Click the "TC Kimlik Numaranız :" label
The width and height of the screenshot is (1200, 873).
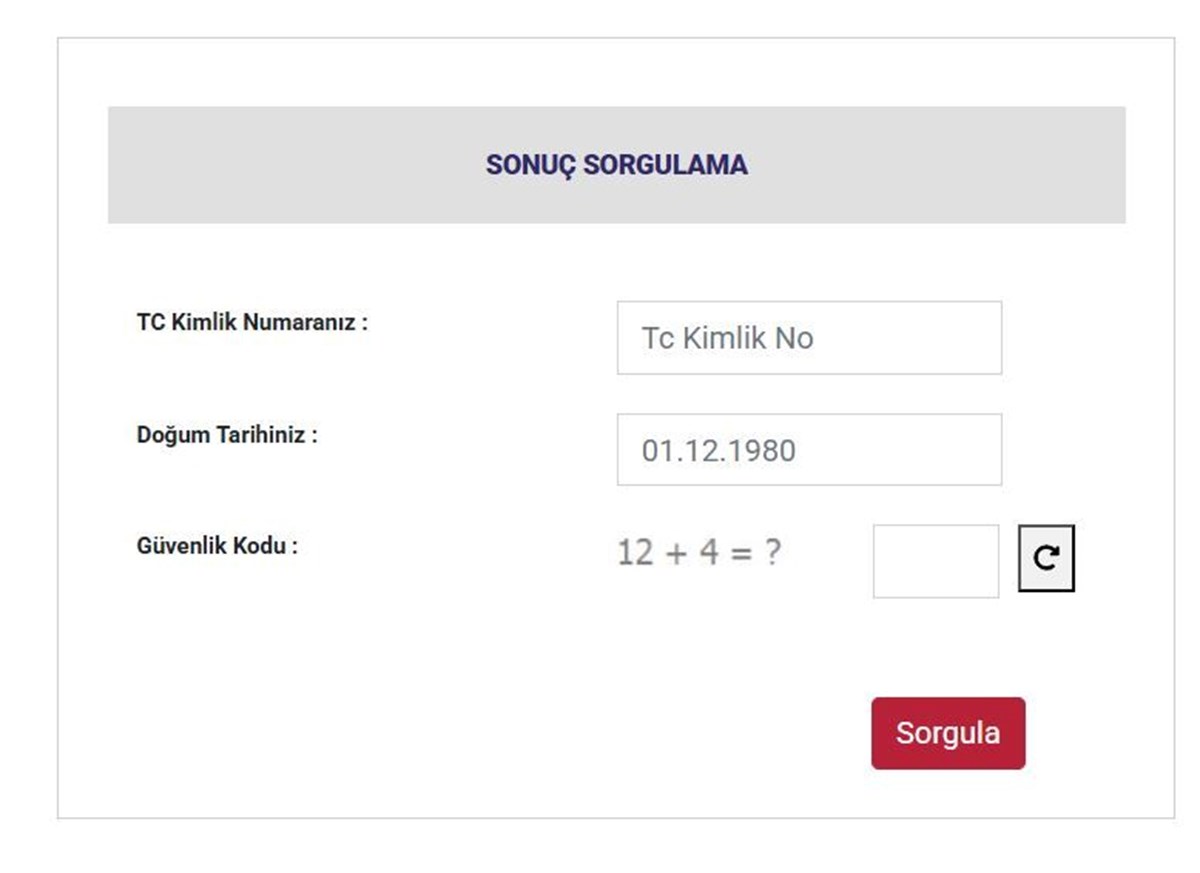pos(252,323)
